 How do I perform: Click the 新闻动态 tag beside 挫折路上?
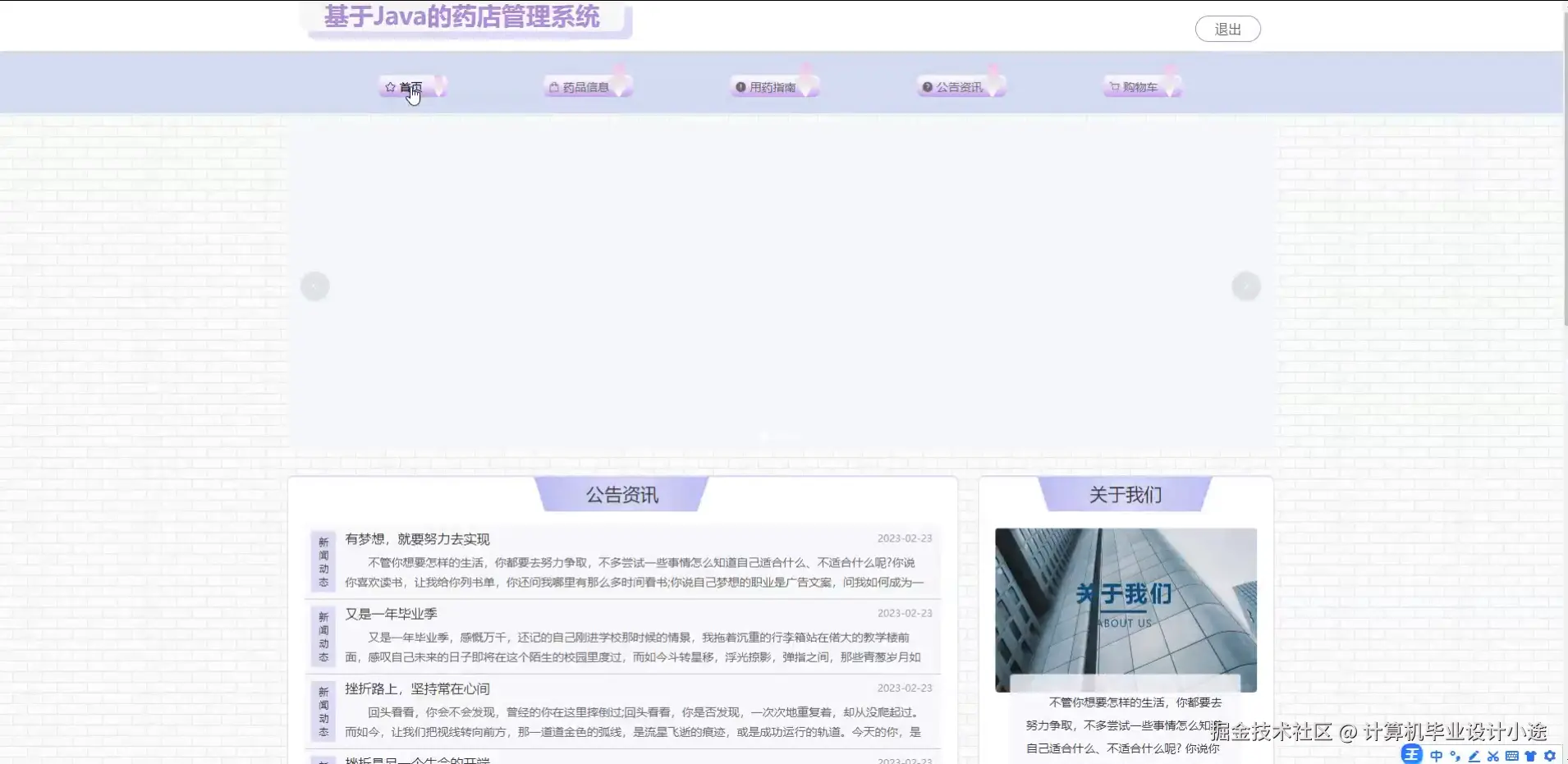(x=323, y=711)
